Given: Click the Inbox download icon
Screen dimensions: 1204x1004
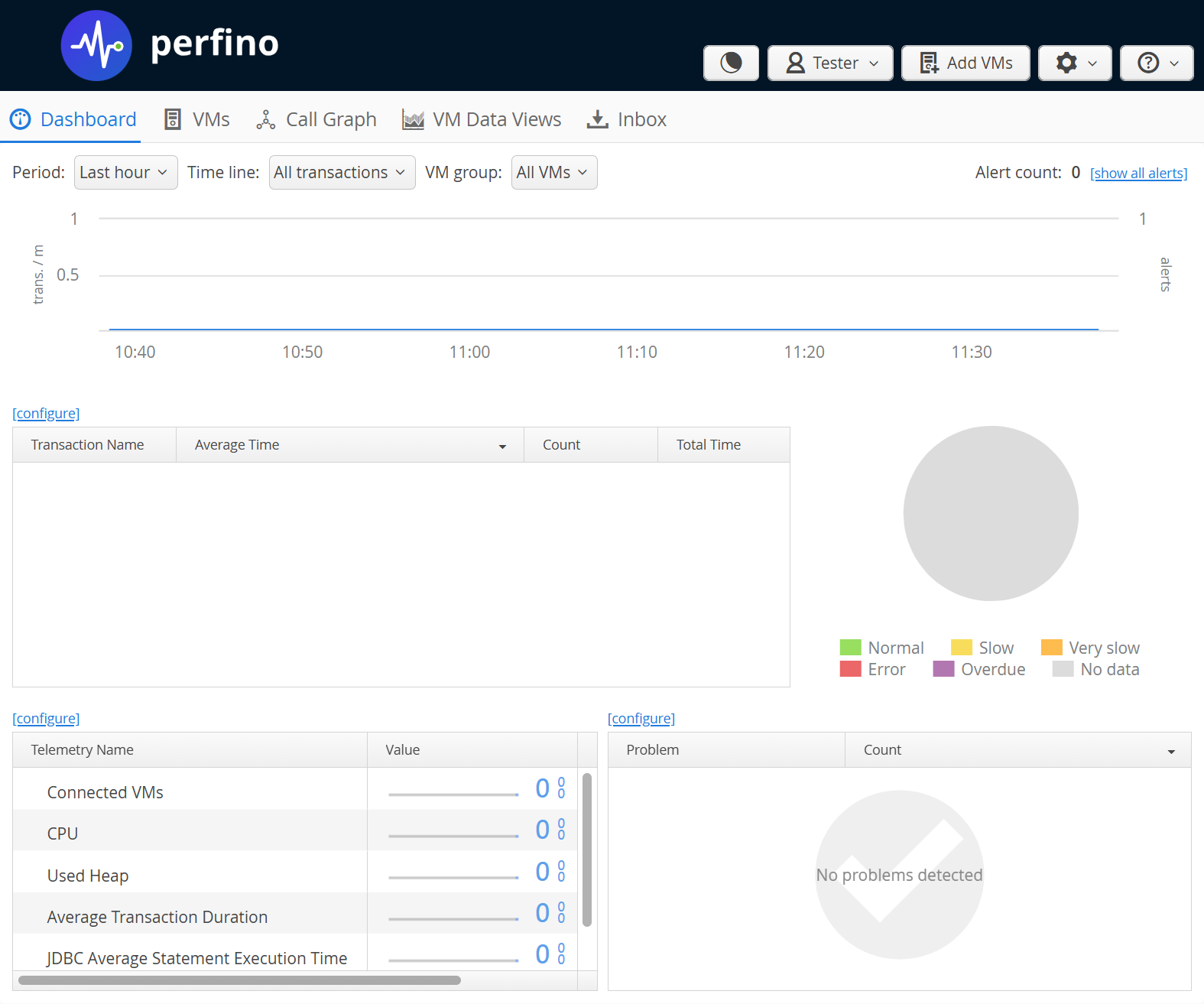Looking at the screenshot, I should coord(597,119).
